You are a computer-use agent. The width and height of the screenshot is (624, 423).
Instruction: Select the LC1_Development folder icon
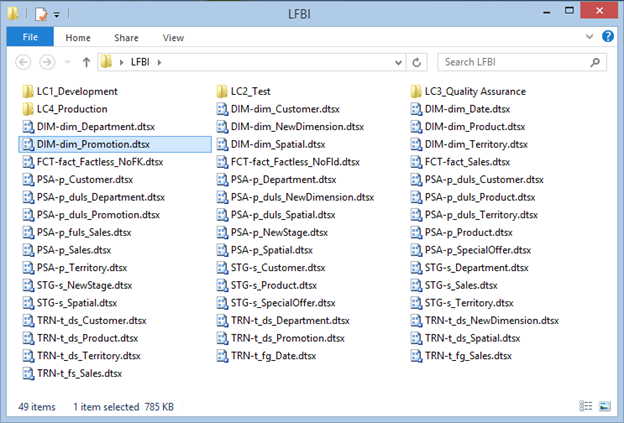[27, 92]
